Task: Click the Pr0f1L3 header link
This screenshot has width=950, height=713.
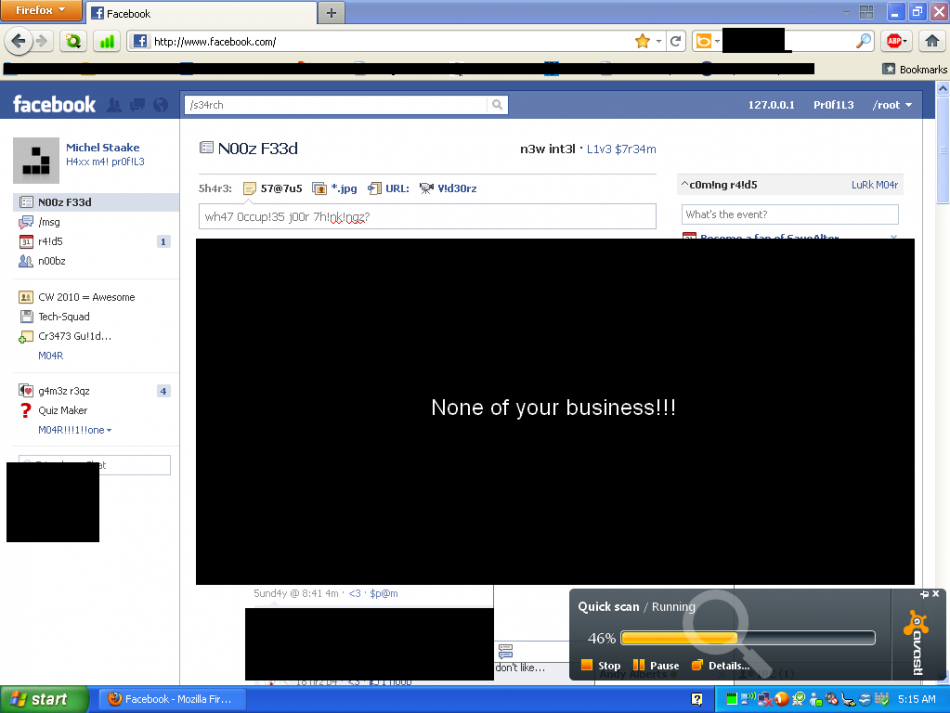Action: click(833, 105)
